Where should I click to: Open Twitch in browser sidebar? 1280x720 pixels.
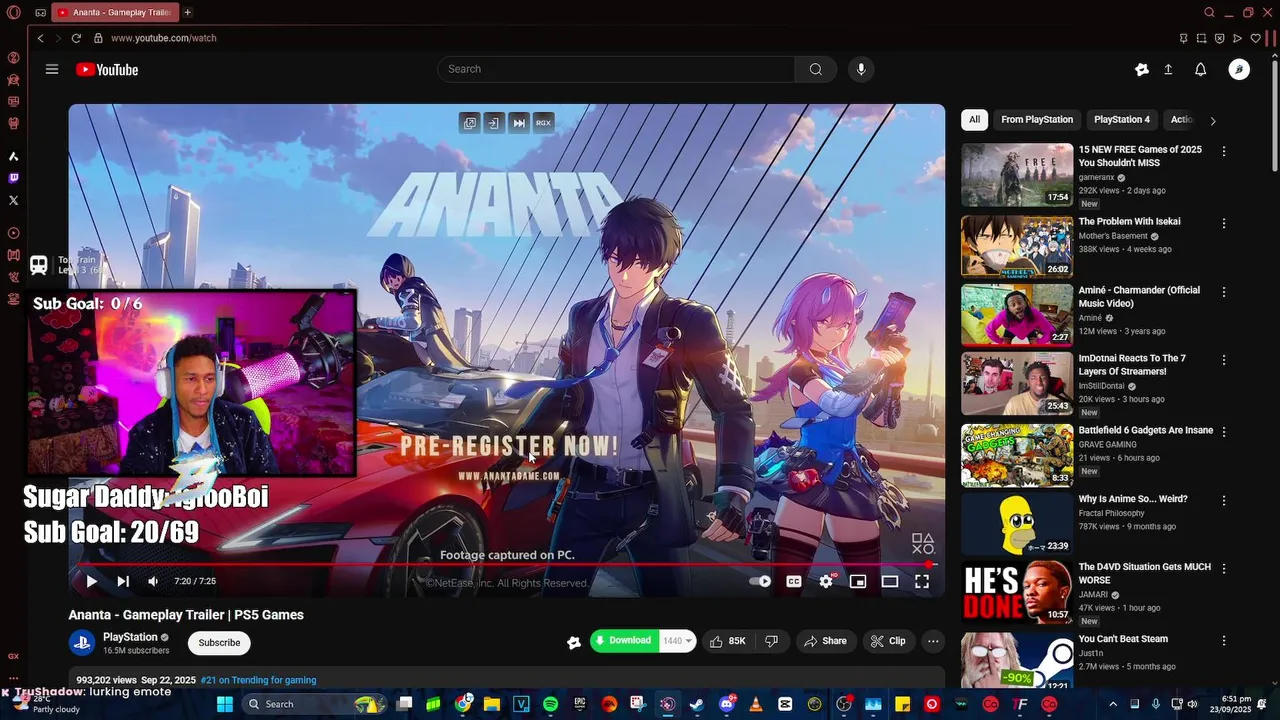click(x=13, y=178)
